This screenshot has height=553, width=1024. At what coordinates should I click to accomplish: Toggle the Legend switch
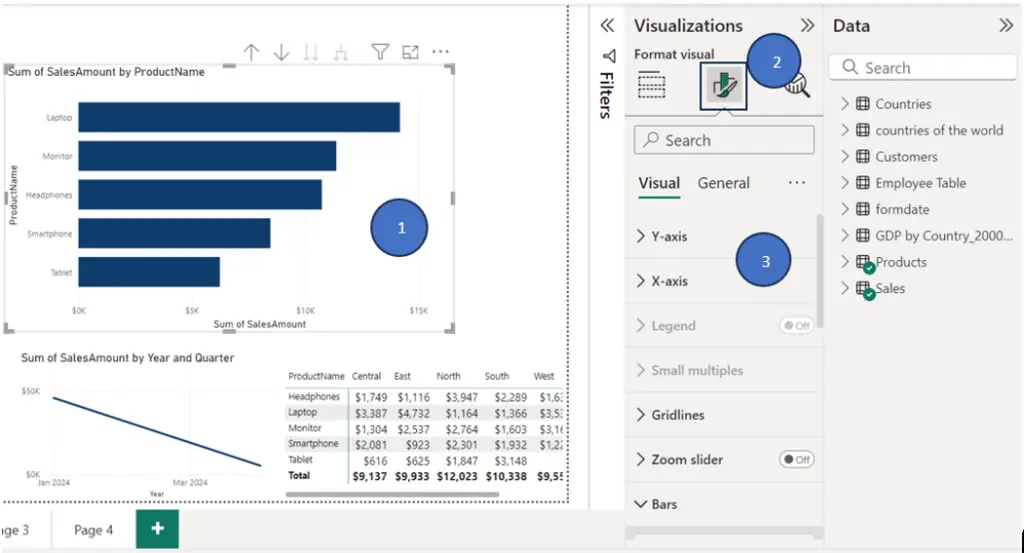(797, 326)
